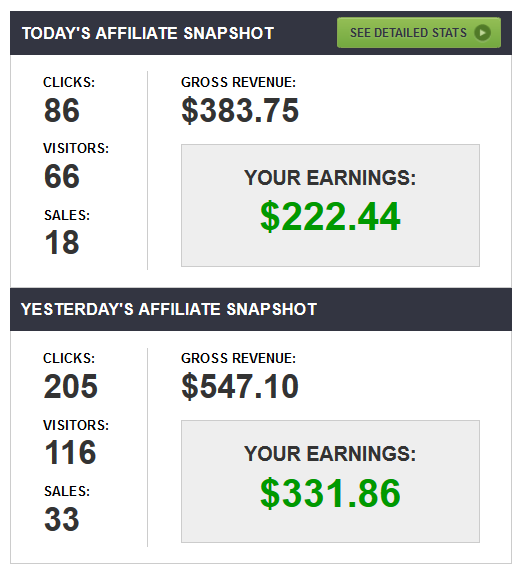The image size is (528, 573).
Task: Click yesterday's Your Earnings label
Action: click(330, 454)
